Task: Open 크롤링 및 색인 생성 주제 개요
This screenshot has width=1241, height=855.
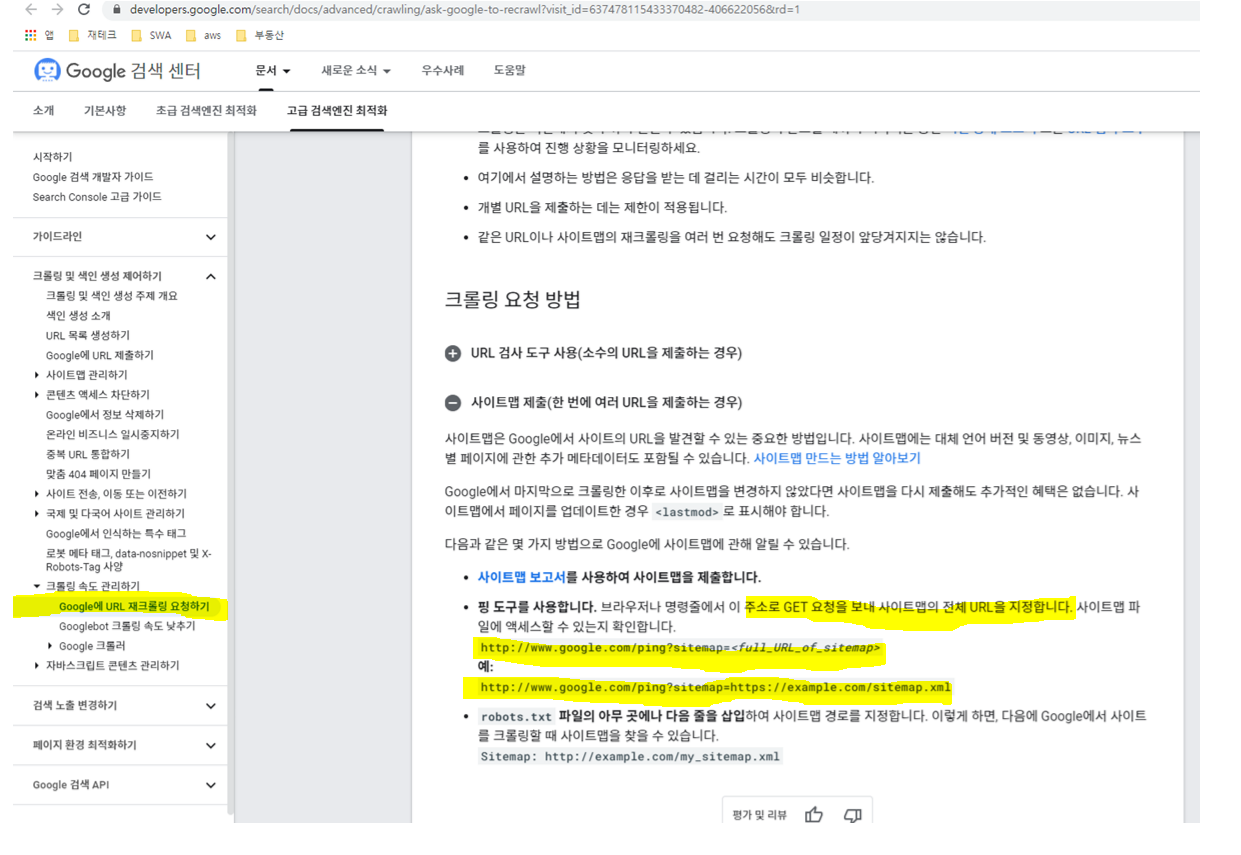Action: tap(112, 296)
